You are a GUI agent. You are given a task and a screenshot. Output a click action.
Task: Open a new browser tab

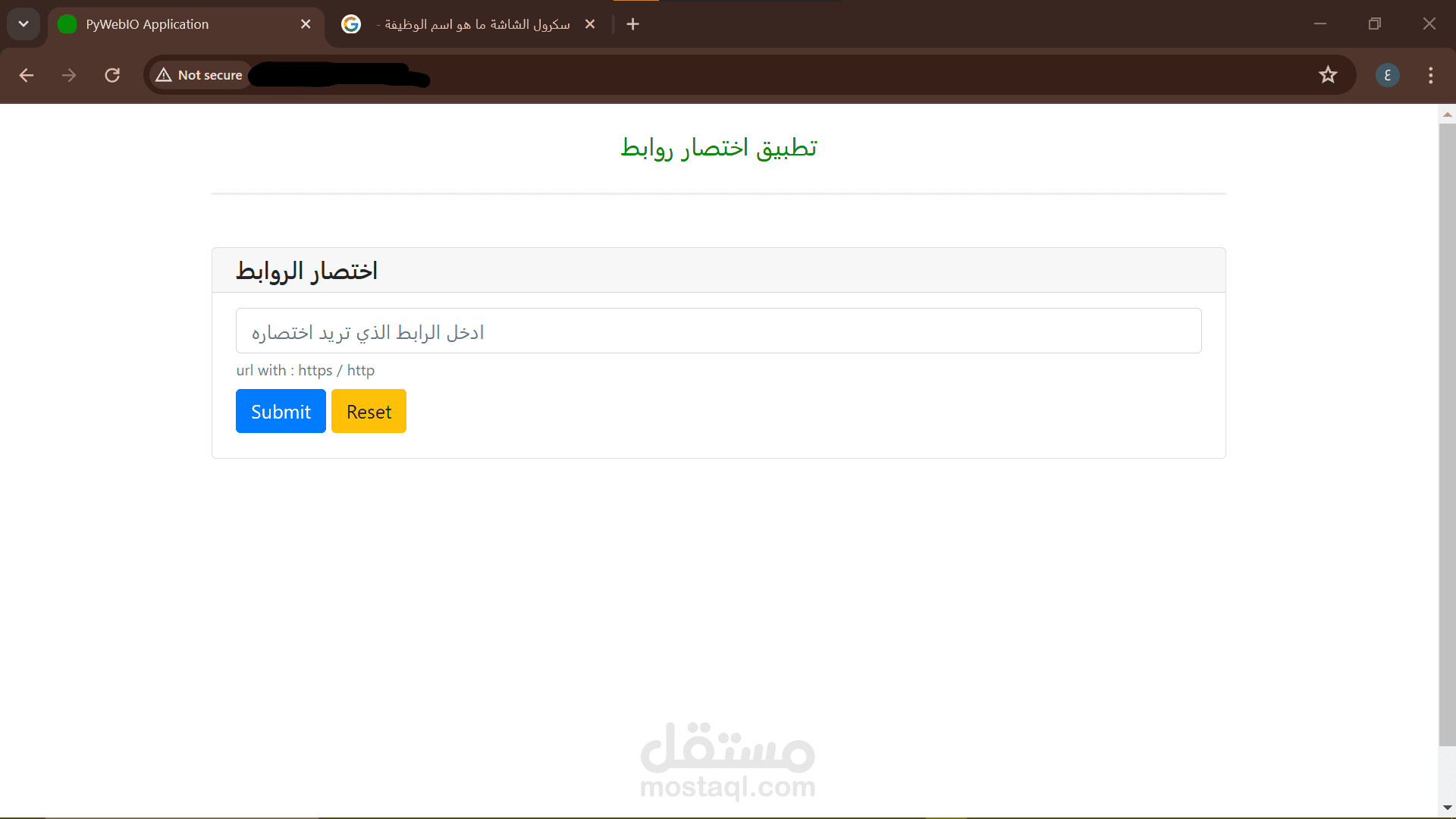[633, 24]
